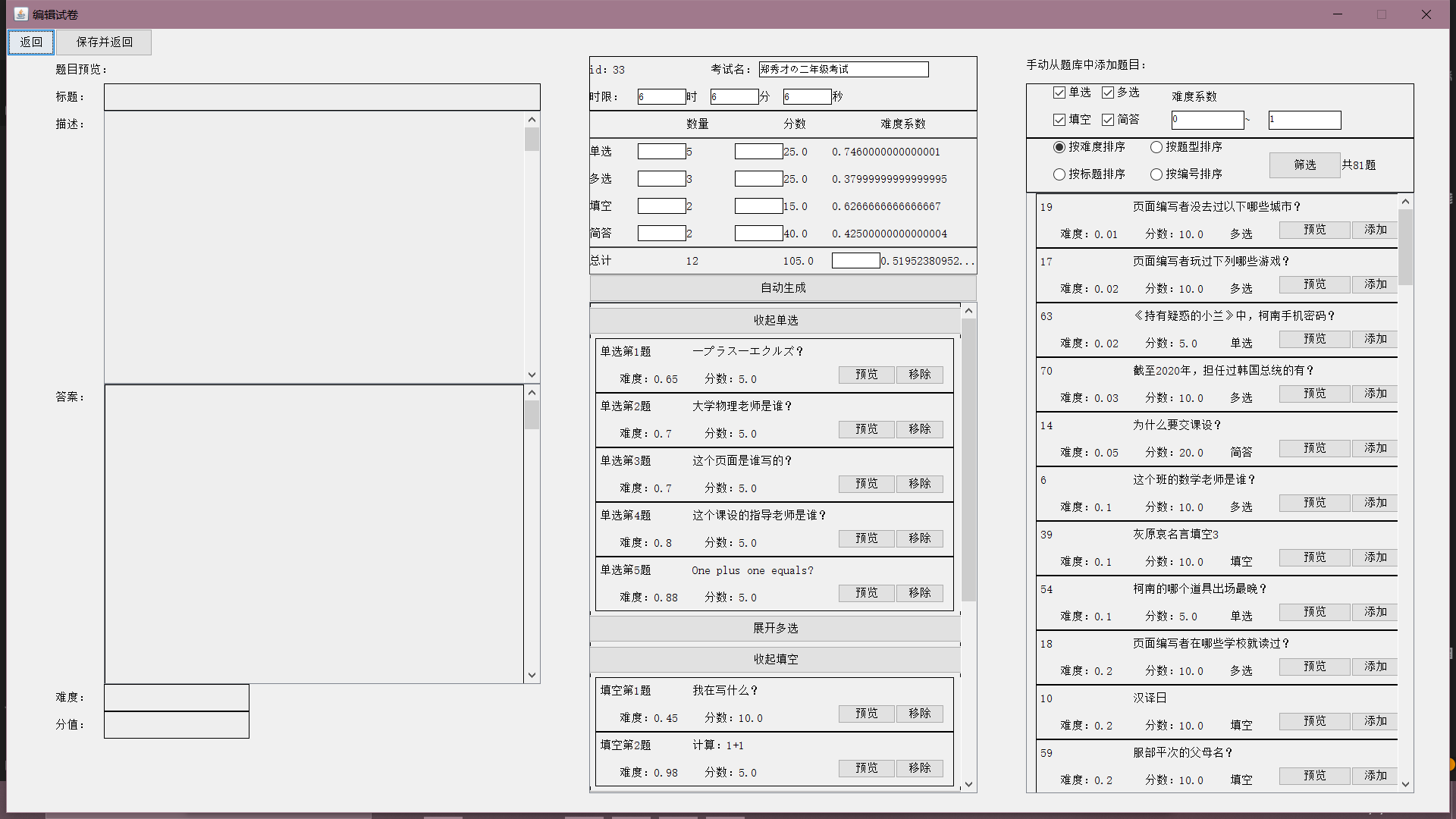Select 按编号排序 radio button
This screenshot has width=1456, height=819.
pos(1156,174)
